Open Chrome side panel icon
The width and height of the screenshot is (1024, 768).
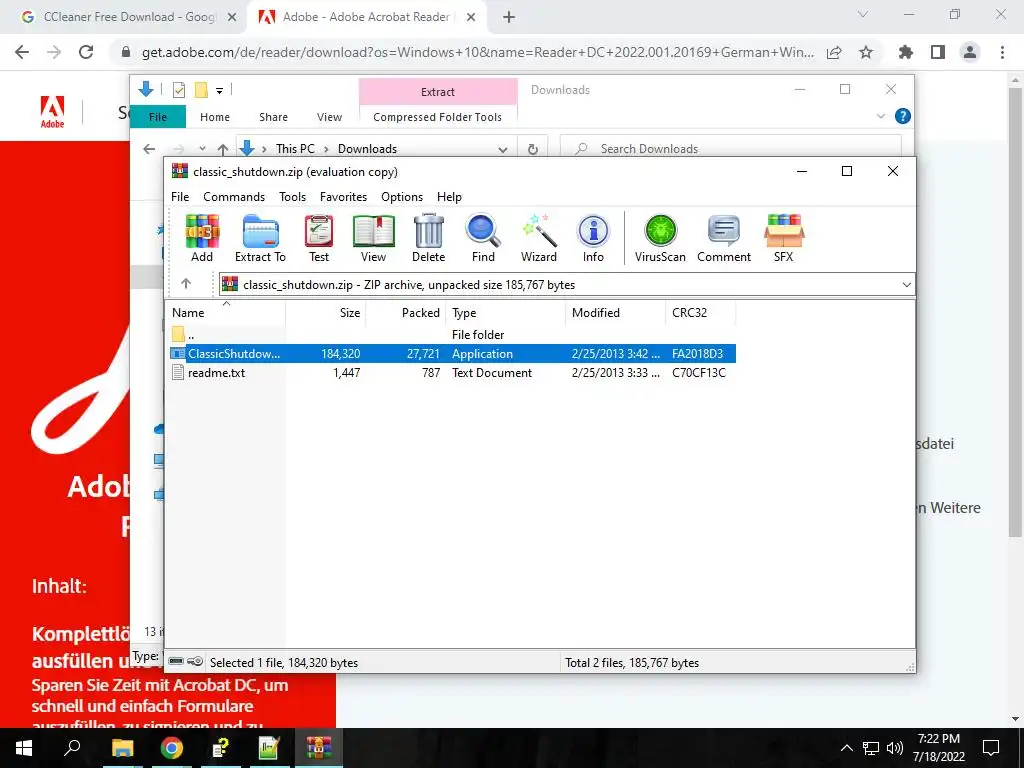click(x=938, y=52)
